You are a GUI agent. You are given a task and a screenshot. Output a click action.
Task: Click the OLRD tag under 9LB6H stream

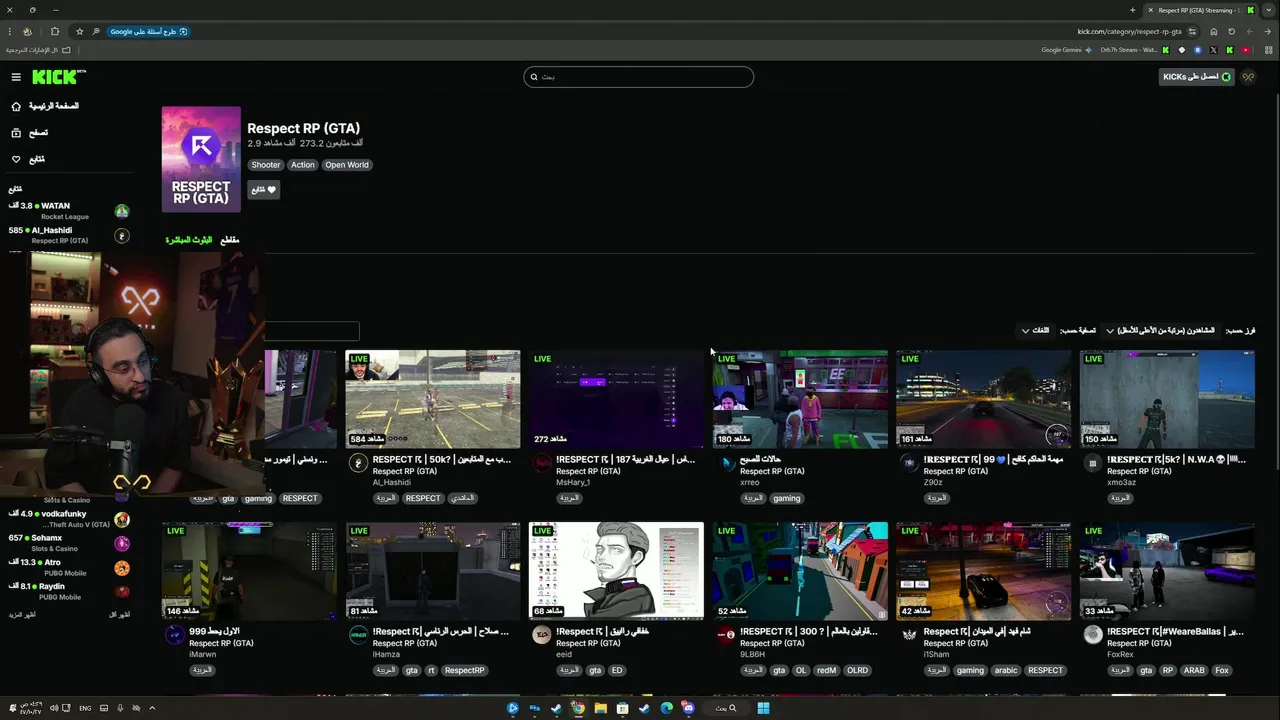coord(857,671)
